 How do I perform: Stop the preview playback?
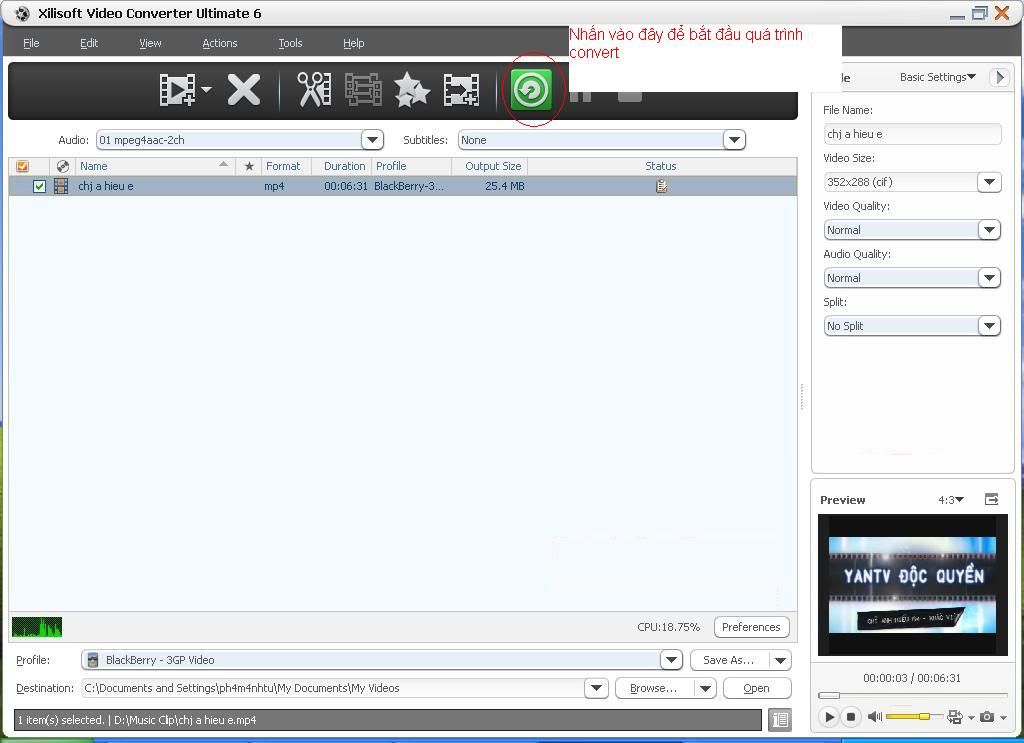tap(851, 717)
